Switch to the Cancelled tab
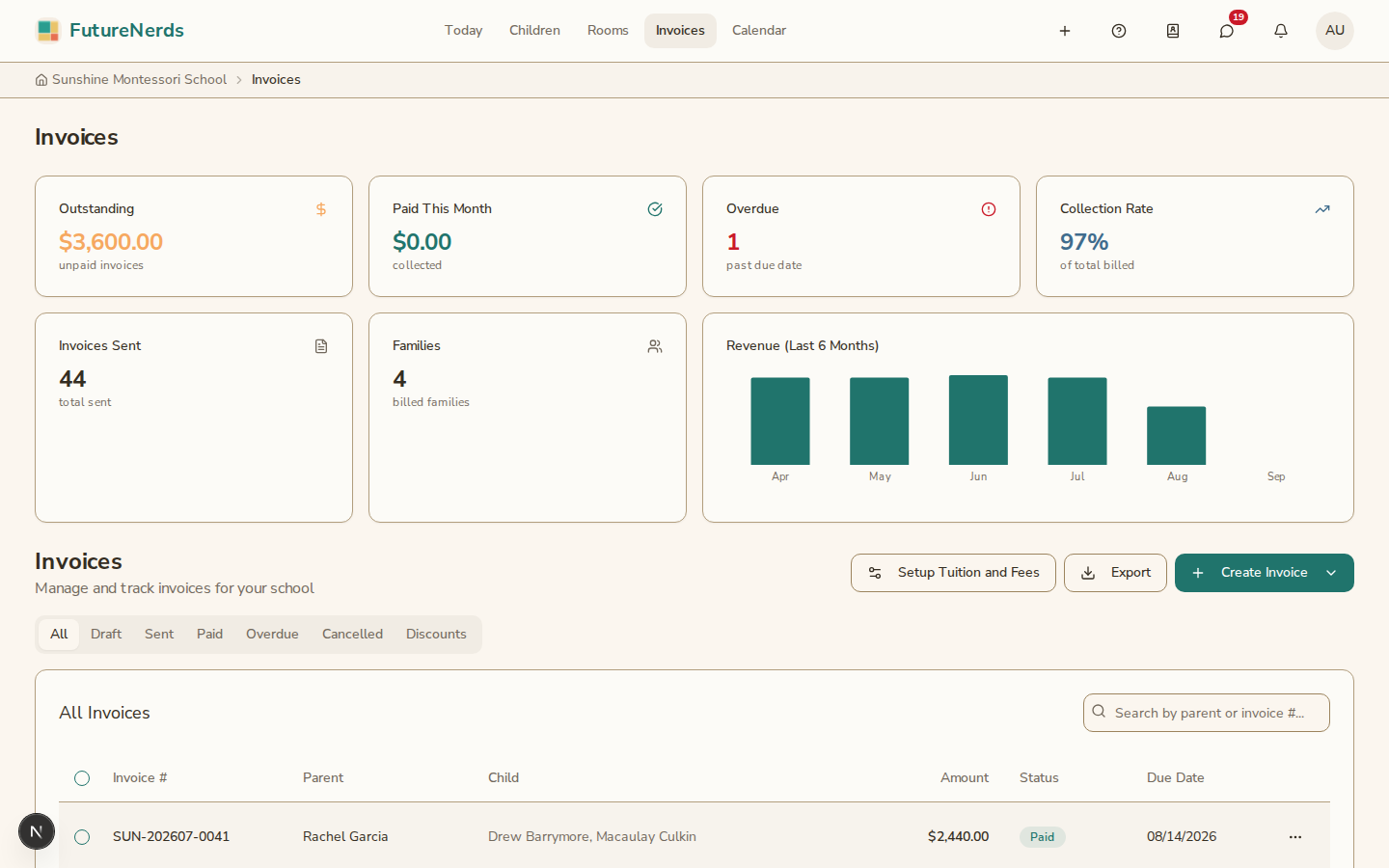 (352, 635)
